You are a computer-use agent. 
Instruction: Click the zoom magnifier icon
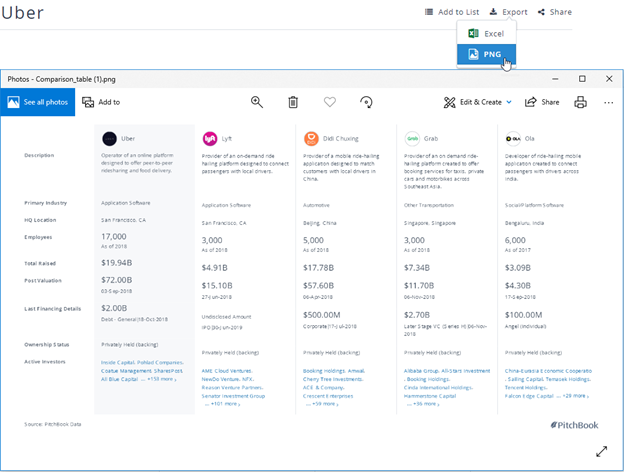[x=257, y=102]
